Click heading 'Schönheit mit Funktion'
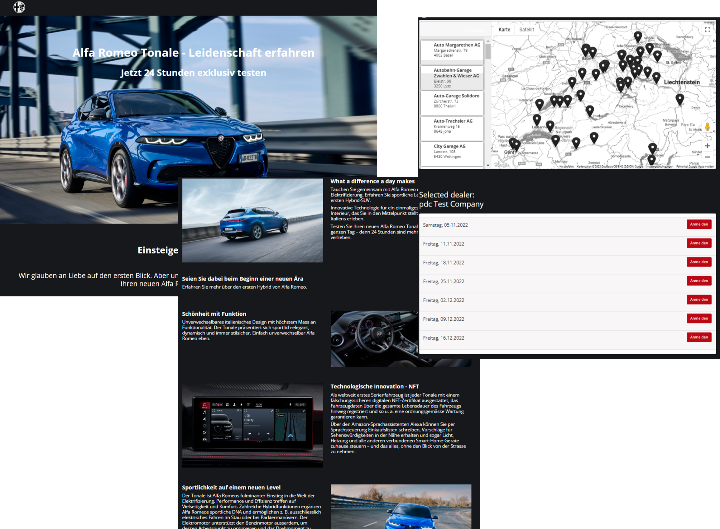720x529 pixels. pos(214,314)
